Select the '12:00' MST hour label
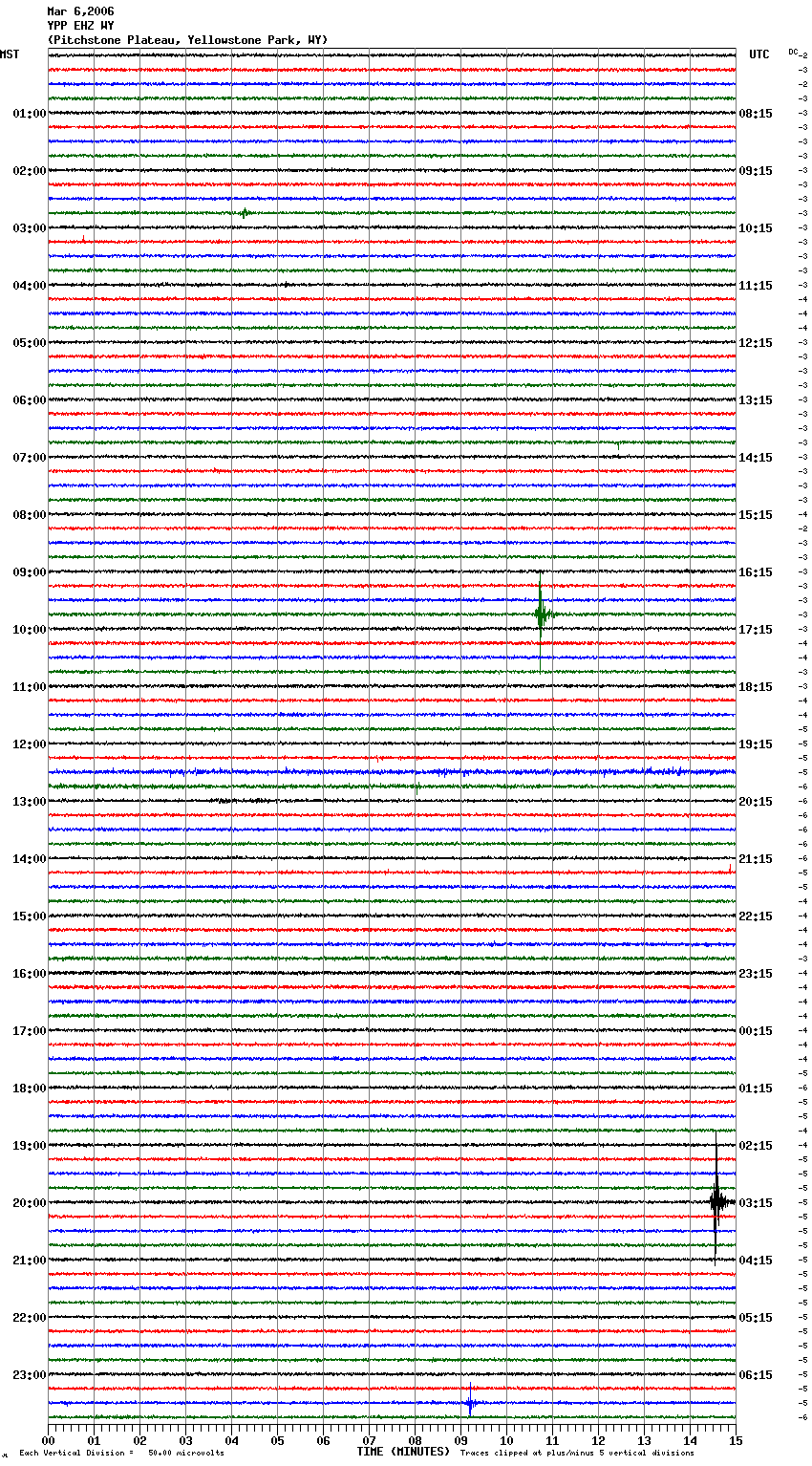 30,744
